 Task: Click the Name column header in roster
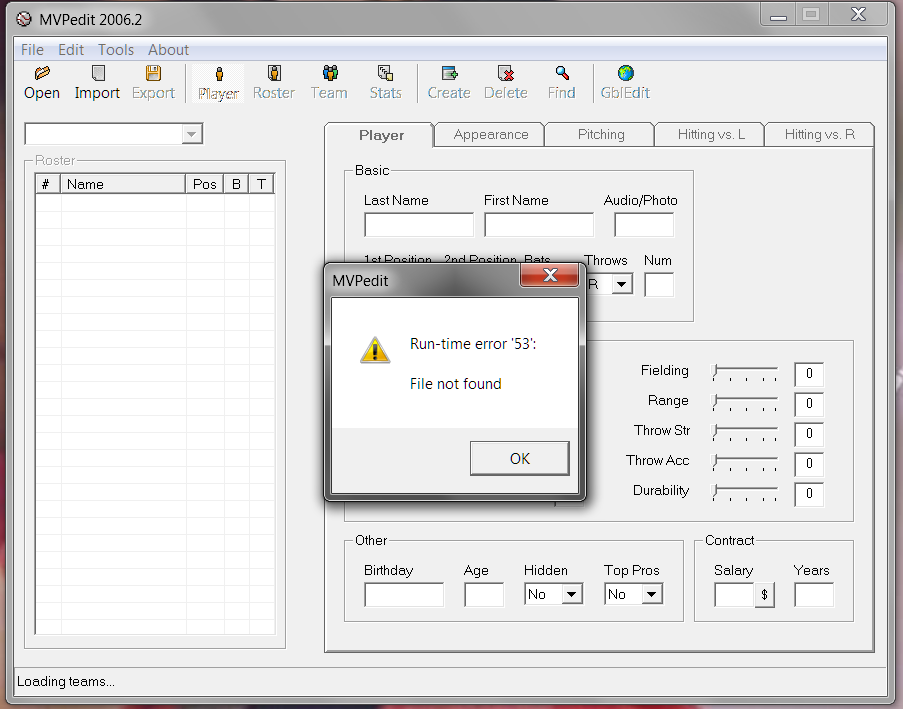coord(123,184)
